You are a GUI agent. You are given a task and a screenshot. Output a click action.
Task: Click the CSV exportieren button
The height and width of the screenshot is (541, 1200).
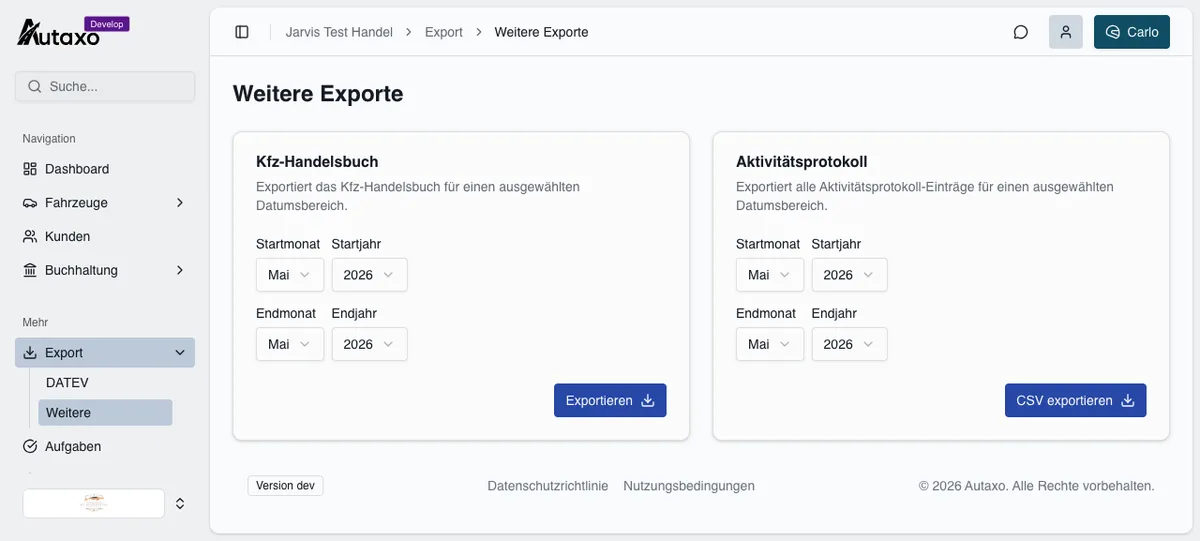(1076, 400)
